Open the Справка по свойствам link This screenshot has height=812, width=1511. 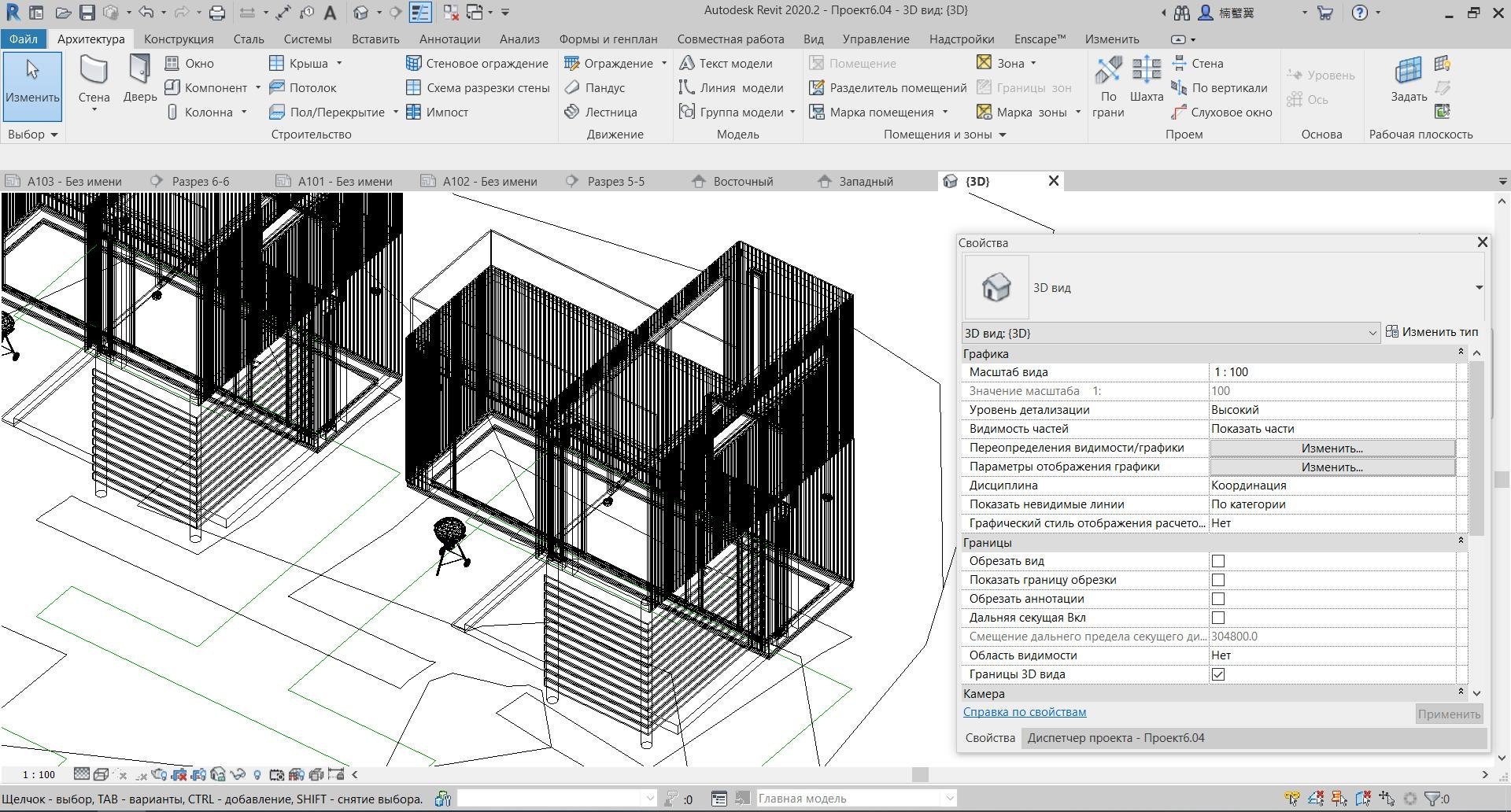point(1025,712)
